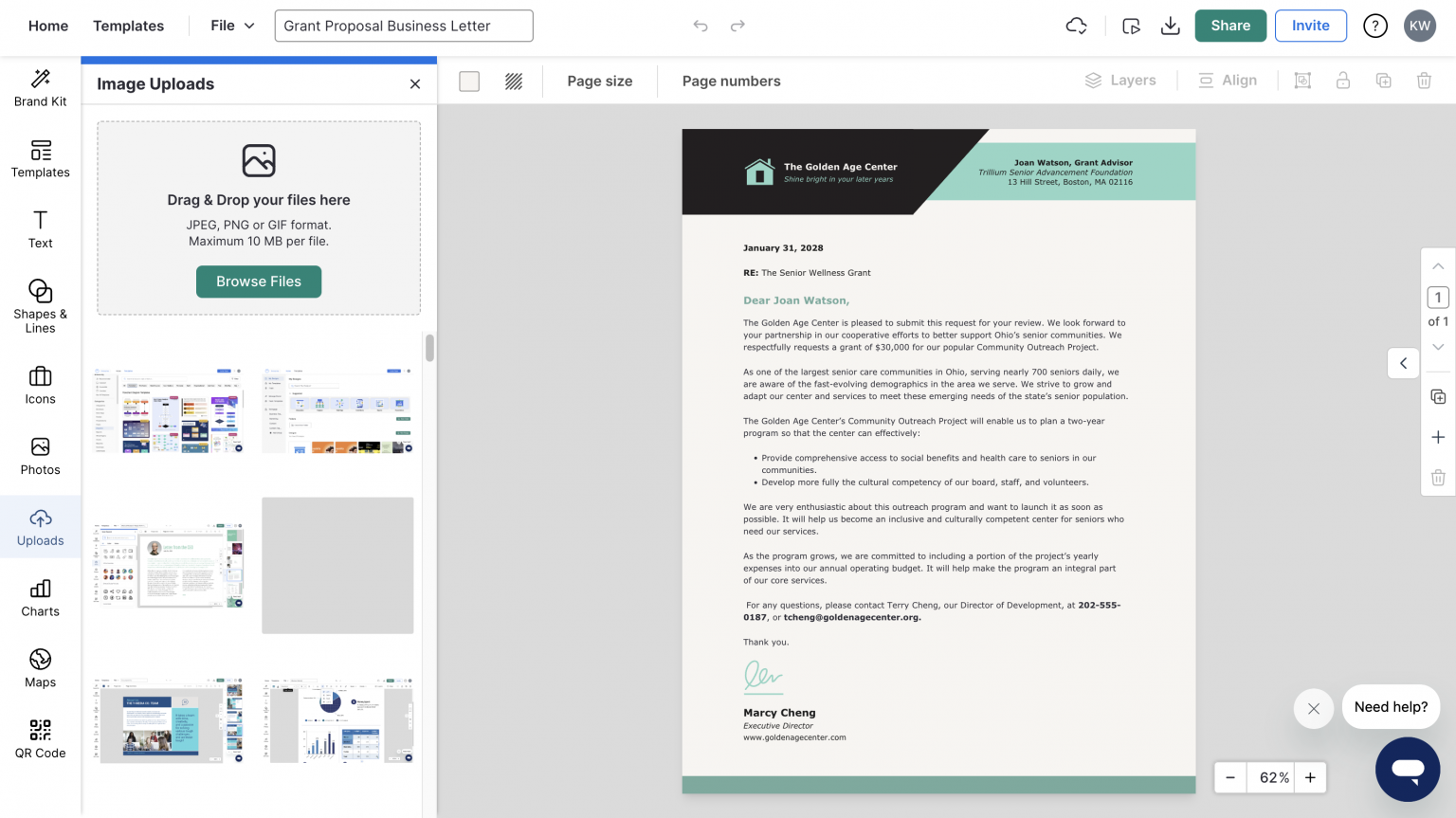Open the File menu

230,26
